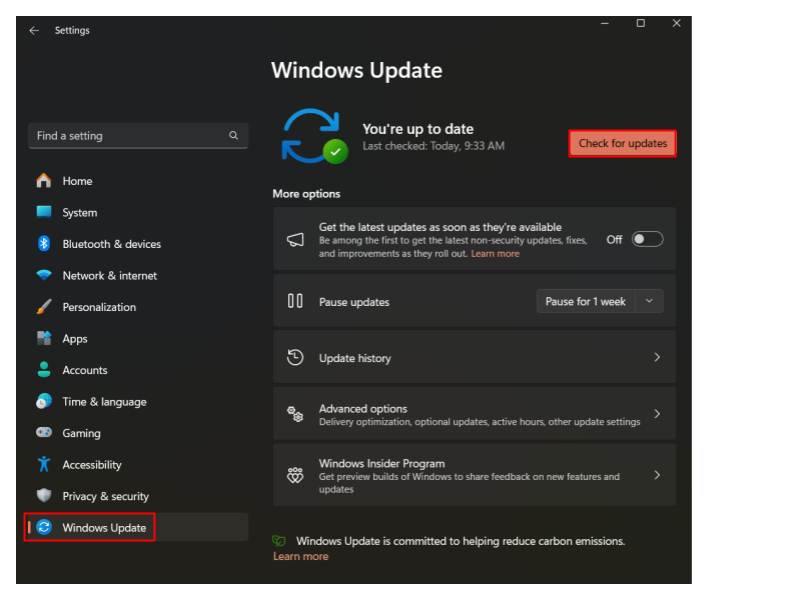Click the large update status sync icon
Screen dimensions: 800x600
(x=315, y=136)
